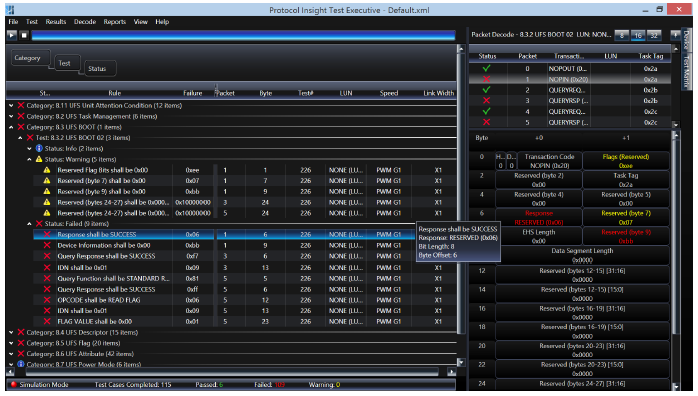The height and width of the screenshot is (396, 698).
Task: Click the blue test progress bar
Action: pos(243,36)
